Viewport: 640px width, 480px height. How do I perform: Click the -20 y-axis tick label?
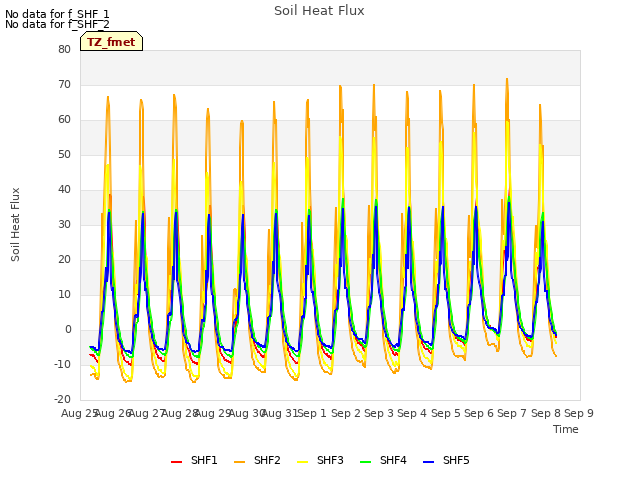pyautogui.click(x=62, y=400)
